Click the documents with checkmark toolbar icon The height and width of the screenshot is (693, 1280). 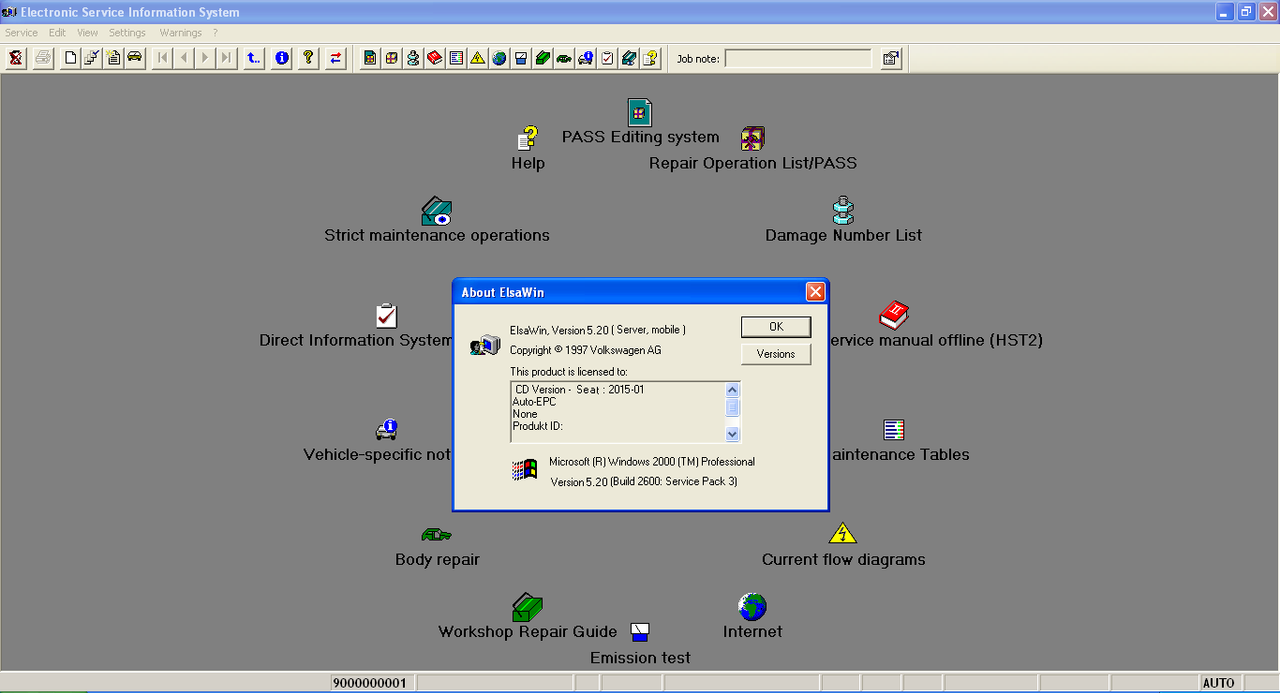click(x=91, y=58)
